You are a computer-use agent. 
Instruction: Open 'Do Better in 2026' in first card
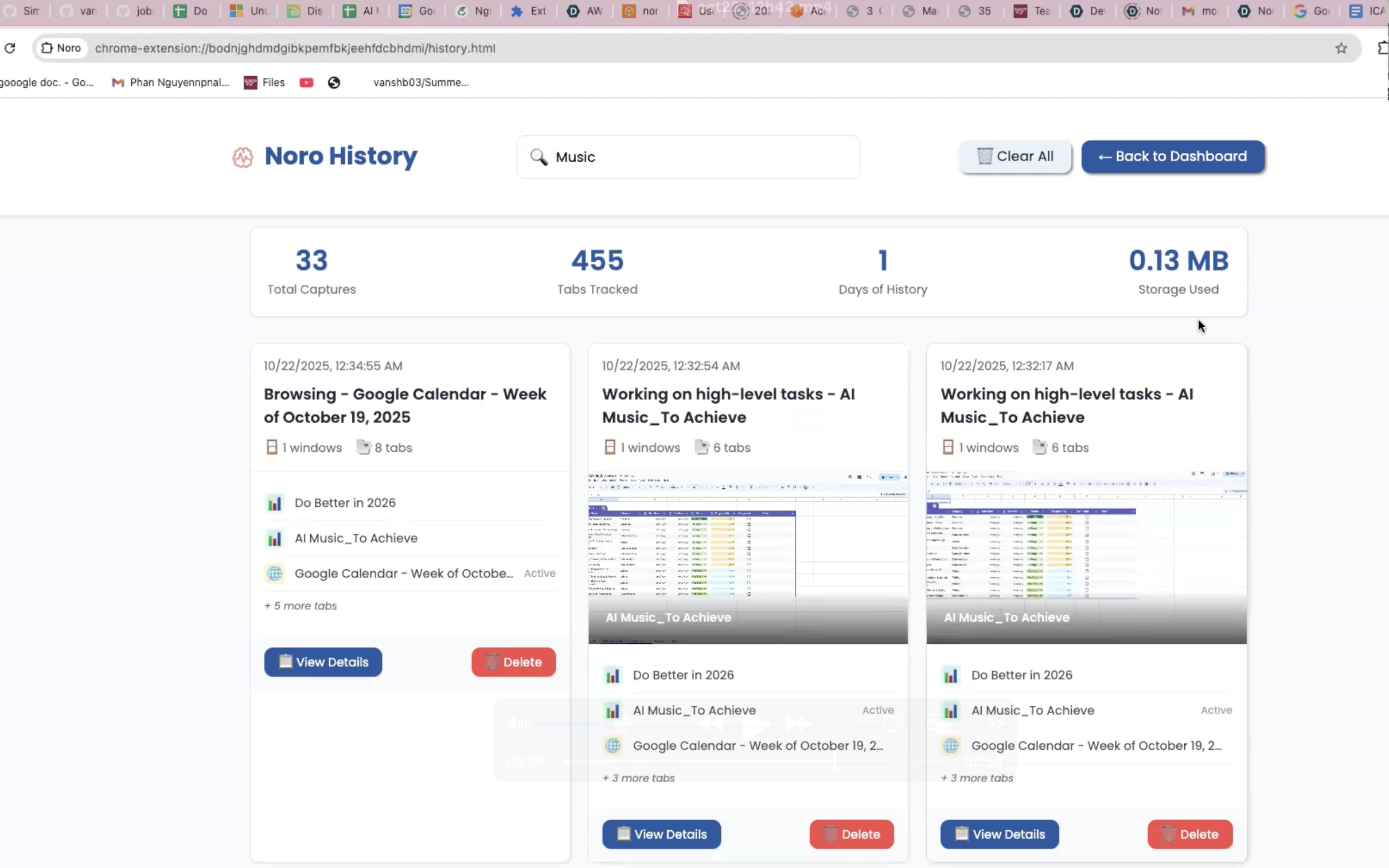coord(345,503)
